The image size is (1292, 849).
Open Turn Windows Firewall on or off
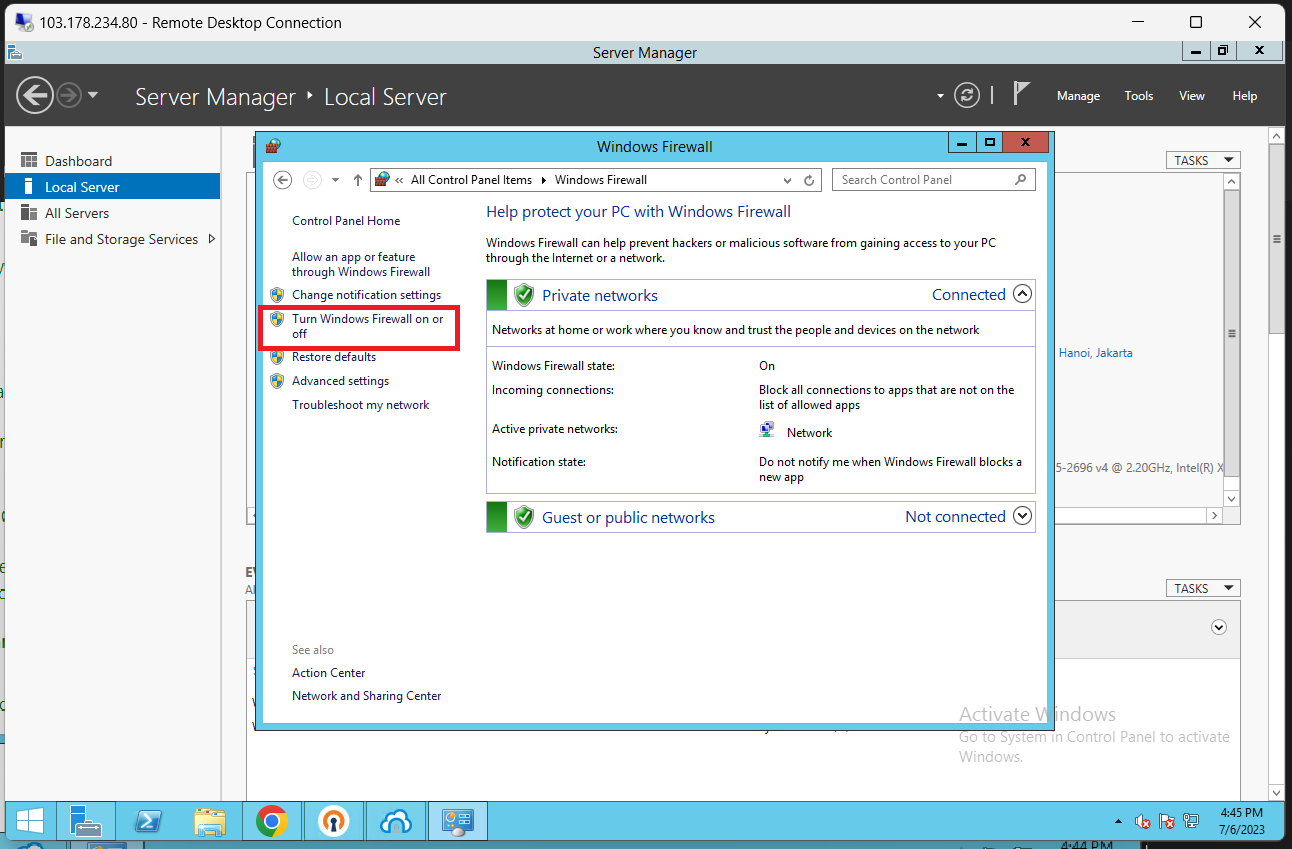(367, 326)
